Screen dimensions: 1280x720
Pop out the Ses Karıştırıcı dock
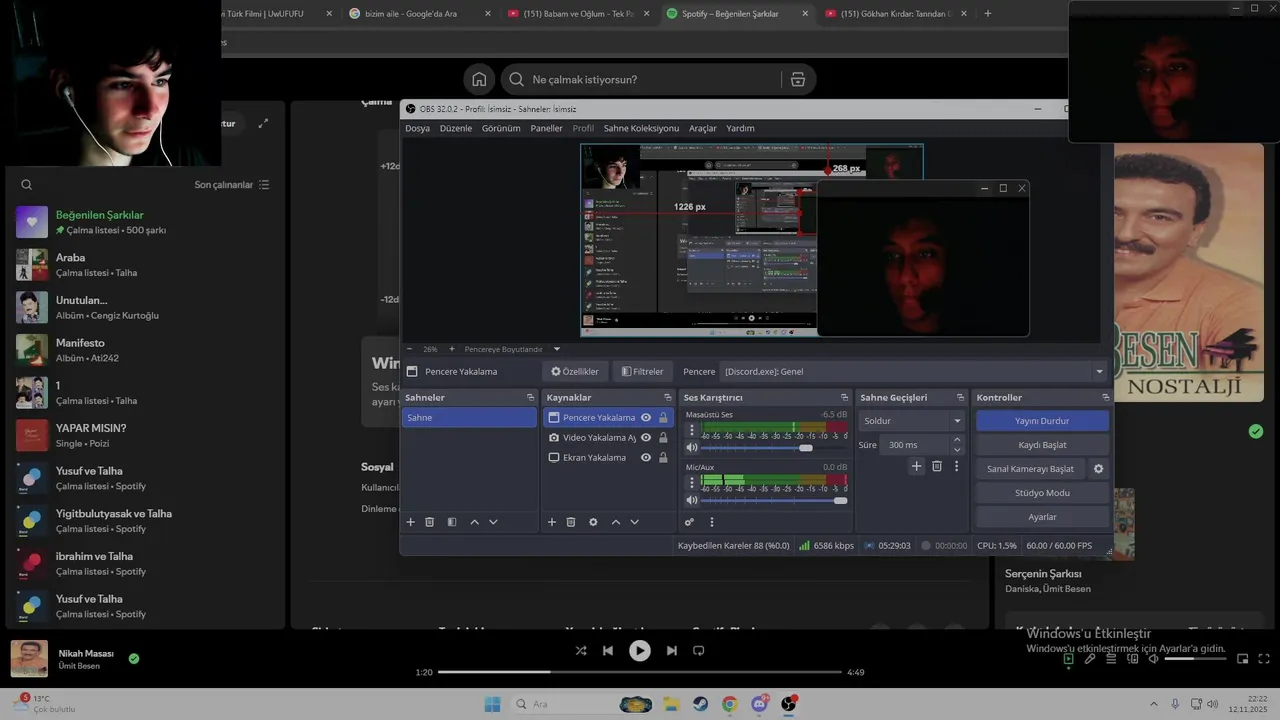coord(846,397)
